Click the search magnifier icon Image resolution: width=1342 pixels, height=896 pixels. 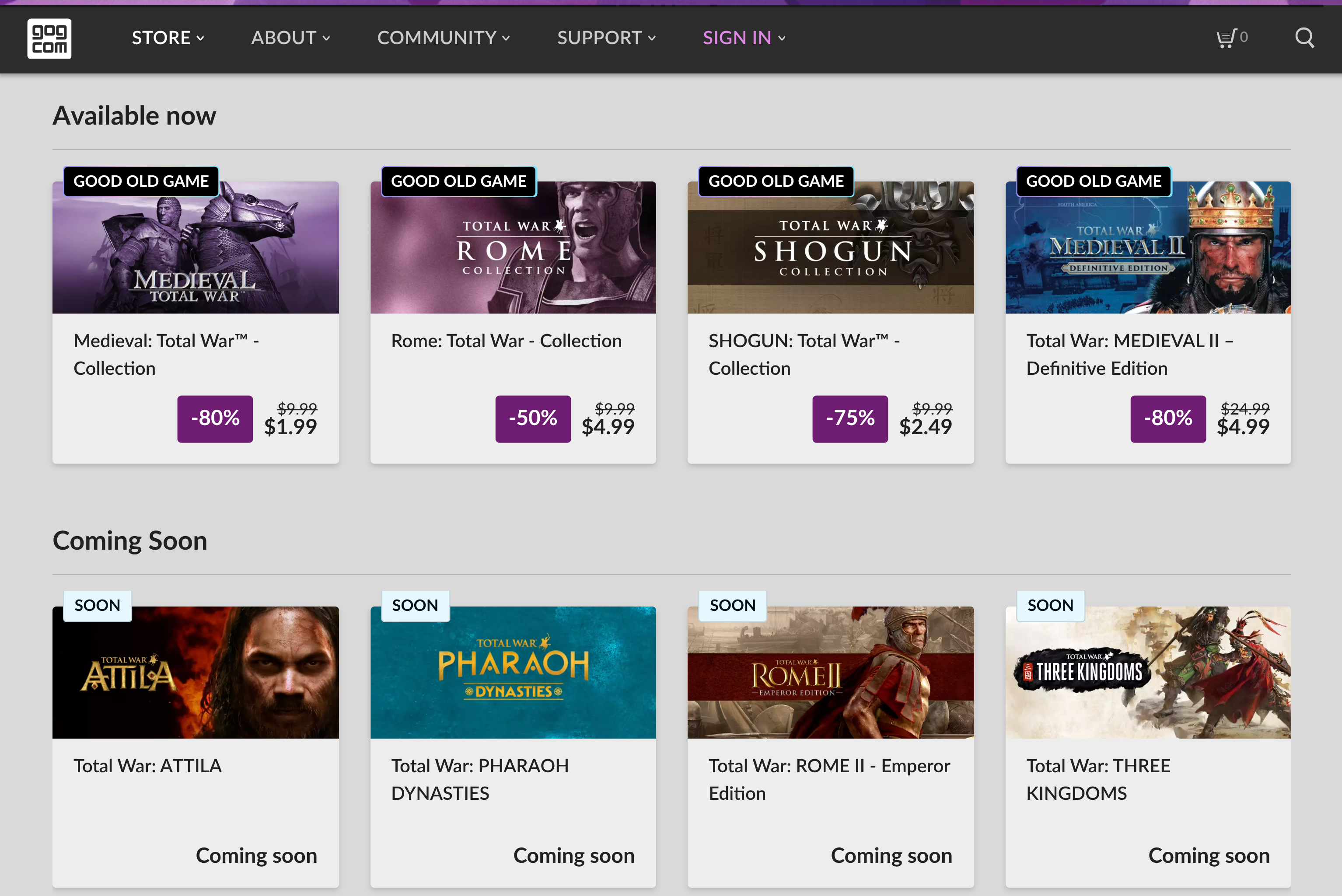[x=1304, y=38]
